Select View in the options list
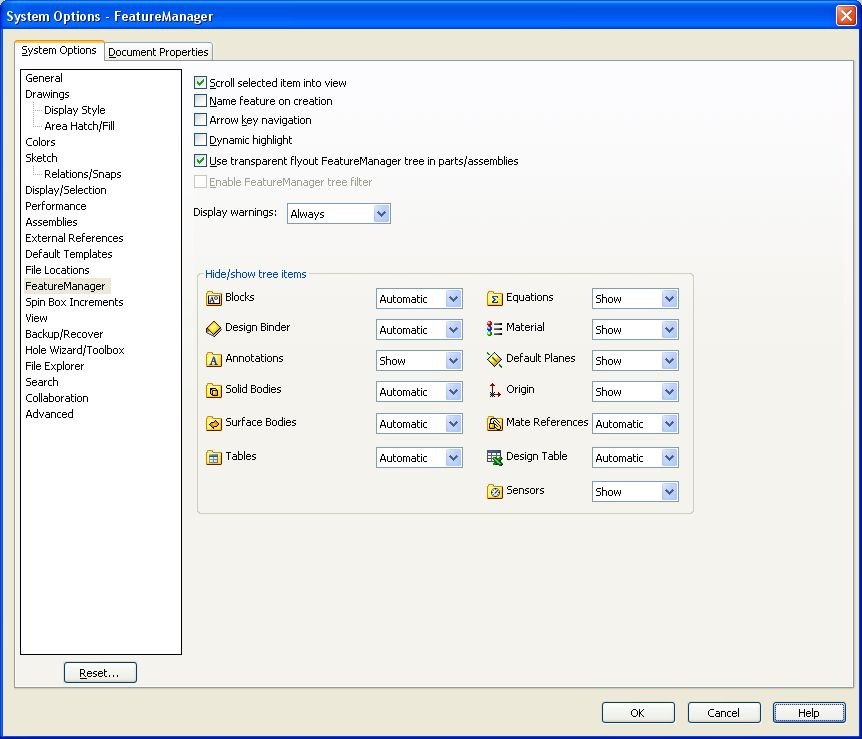Image resolution: width=862 pixels, height=739 pixels. click(x=36, y=318)
